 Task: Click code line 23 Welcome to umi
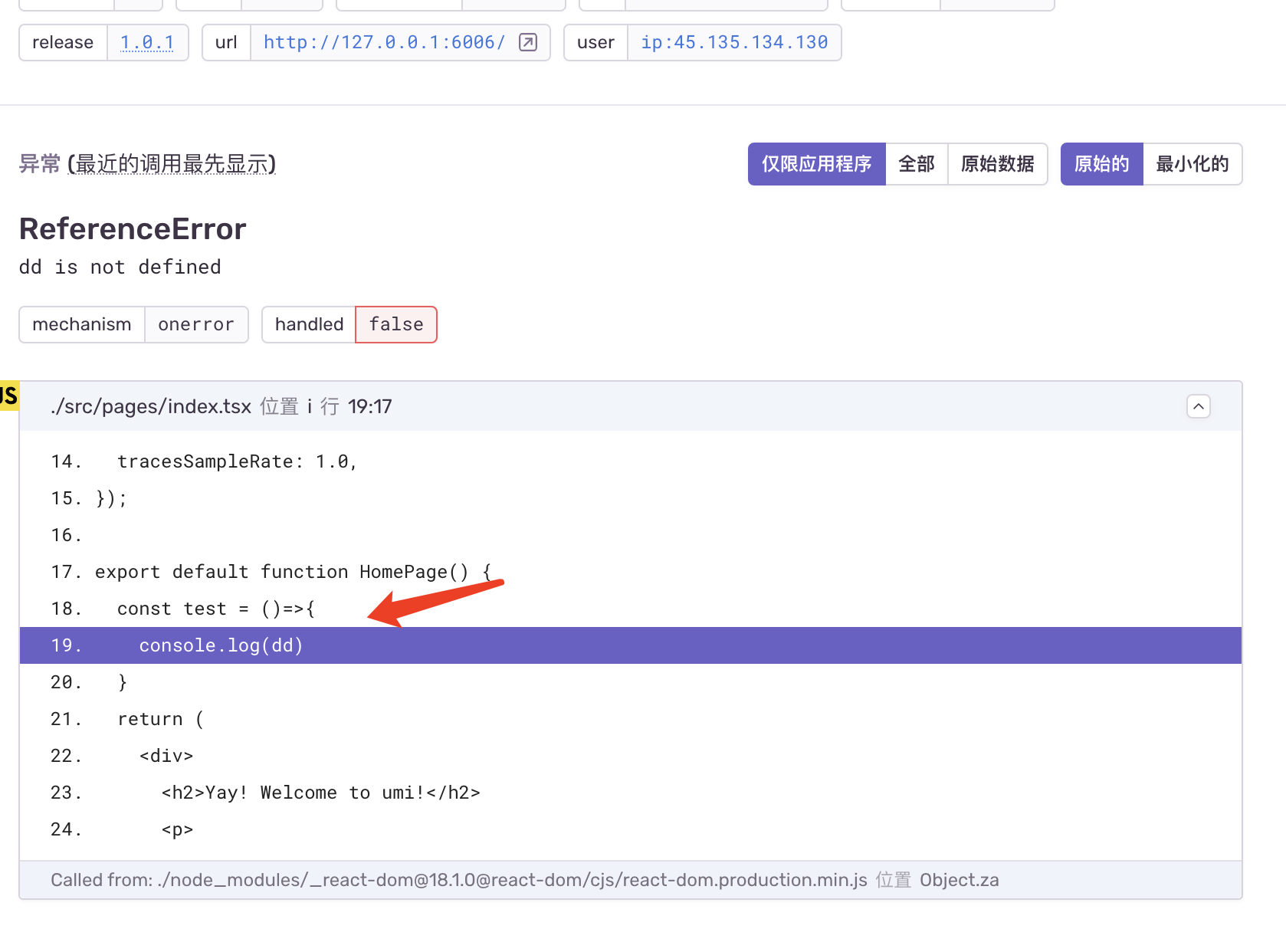(x=631, y=793)
